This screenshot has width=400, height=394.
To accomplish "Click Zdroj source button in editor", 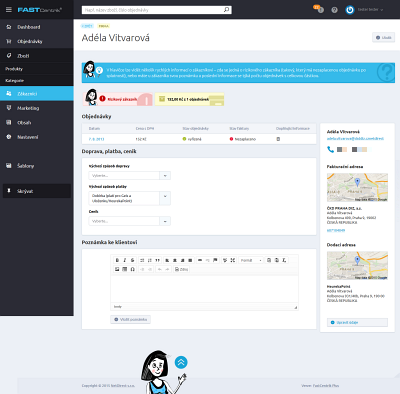I will (181, 269).
